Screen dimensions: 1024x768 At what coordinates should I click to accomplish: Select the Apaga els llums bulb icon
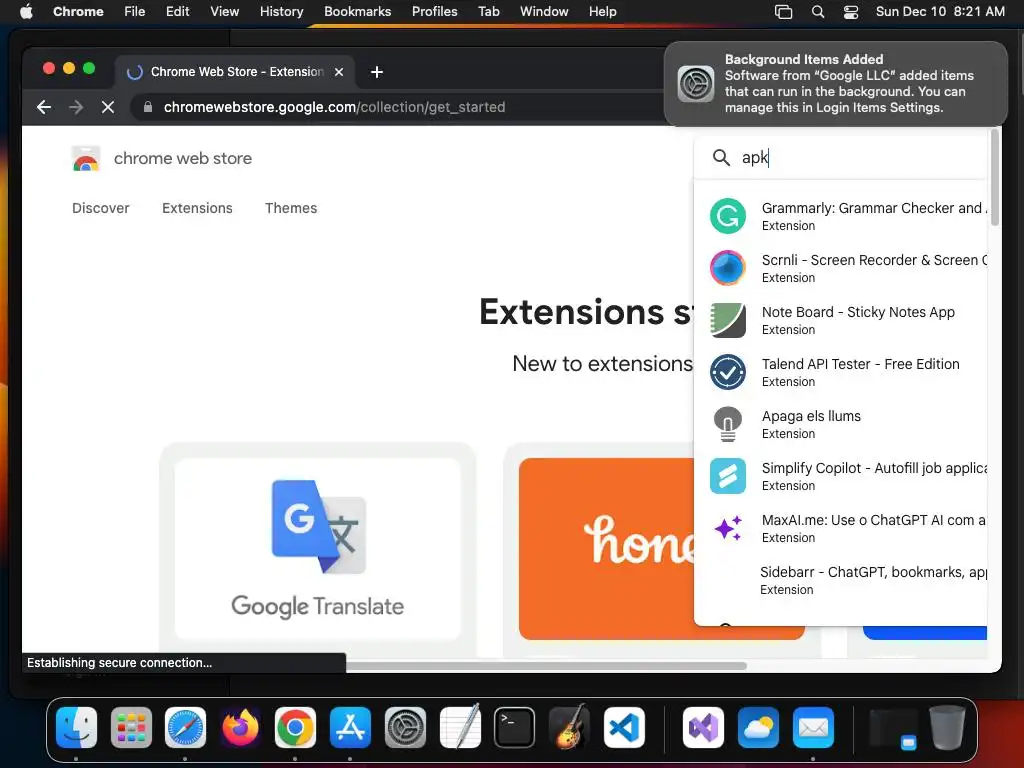728,424
